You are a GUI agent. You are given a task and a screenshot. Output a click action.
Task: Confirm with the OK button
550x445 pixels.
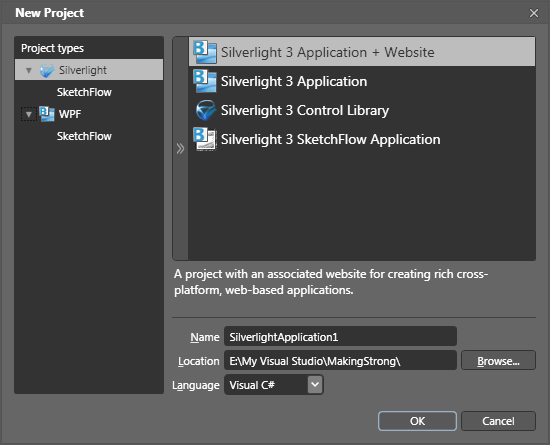417,421
